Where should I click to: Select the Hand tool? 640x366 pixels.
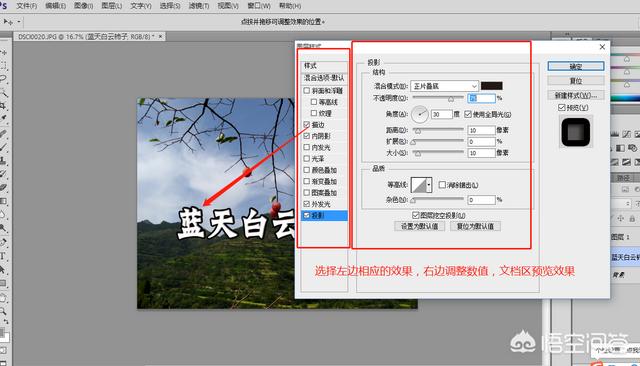pyautogui.click(x=3, y=298)
